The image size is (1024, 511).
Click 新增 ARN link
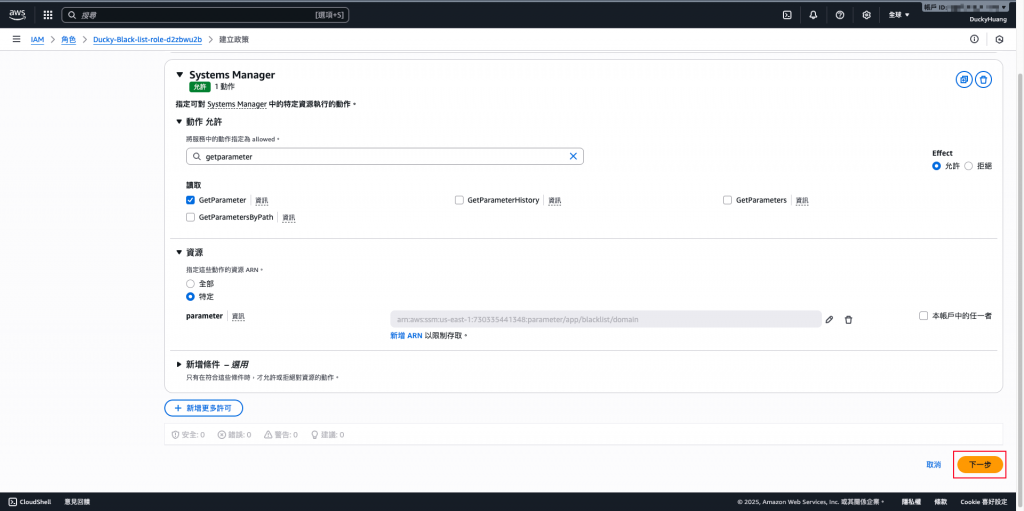[406, 335]
